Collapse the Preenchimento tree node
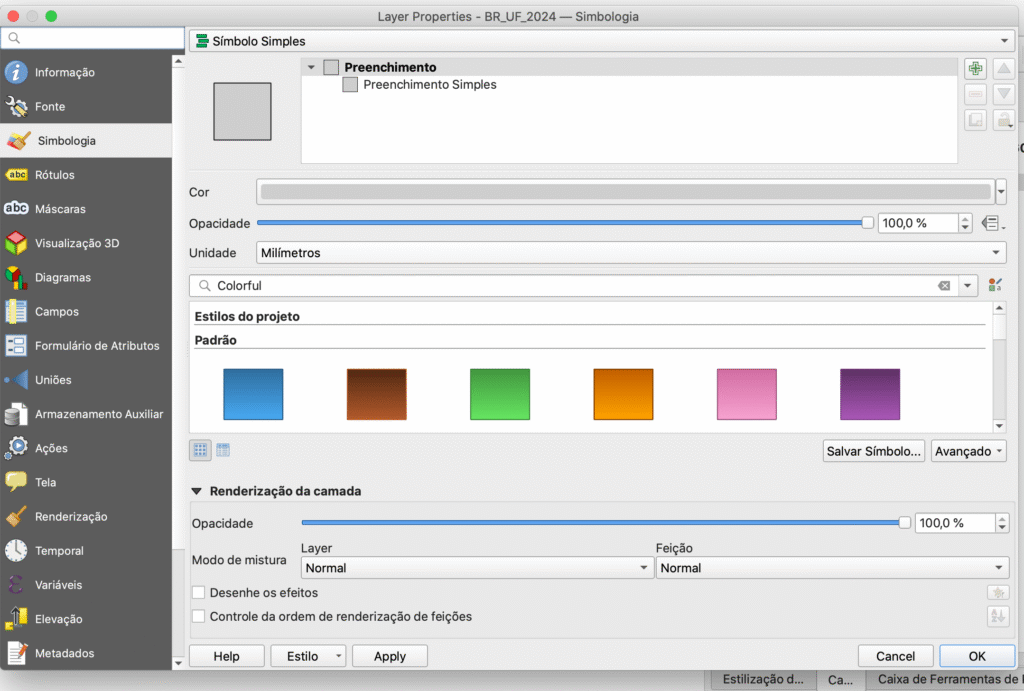 pos(312,67)
